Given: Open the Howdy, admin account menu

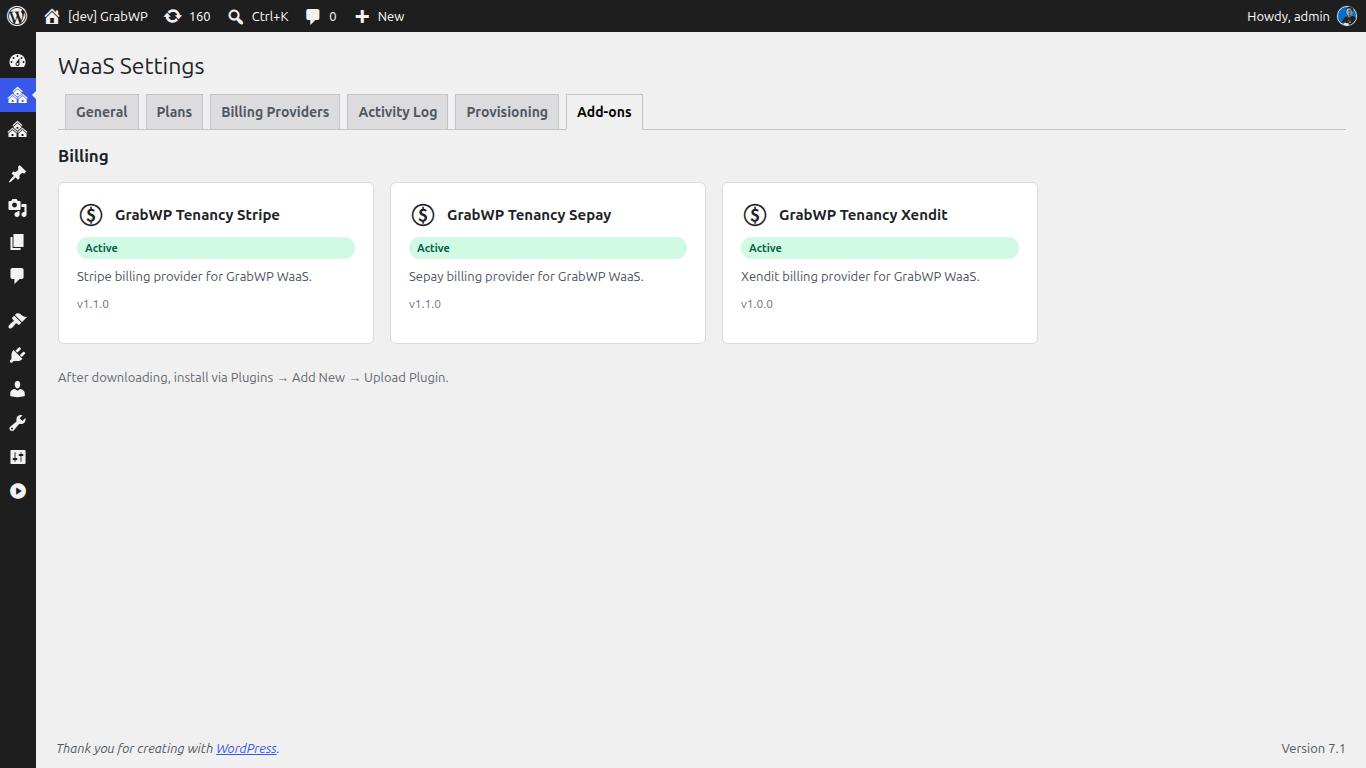Looking at the screenshot, I should pyautogui.click(x=1302, y=16).
